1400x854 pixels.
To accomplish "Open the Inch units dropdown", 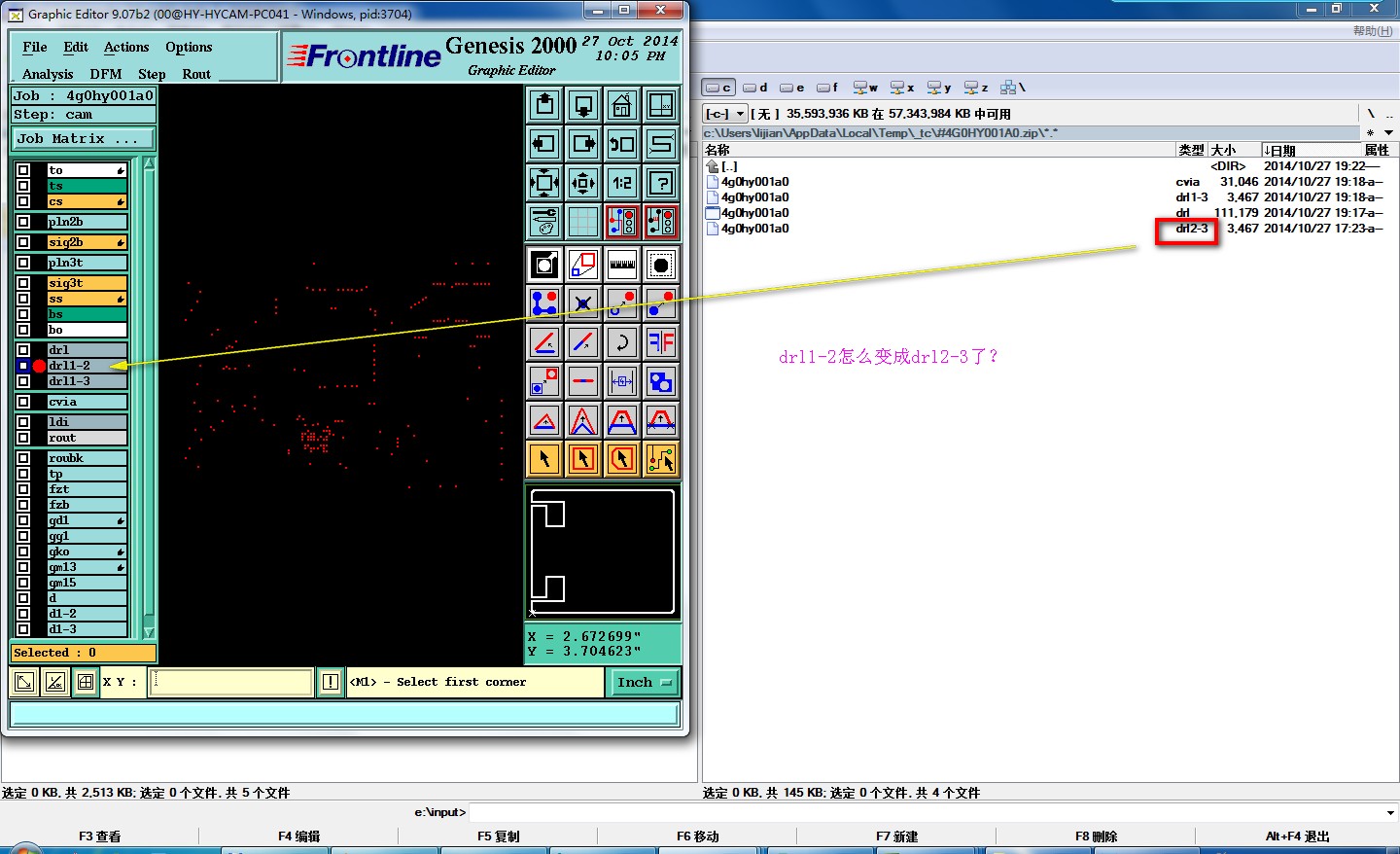I will coord(644,682).
